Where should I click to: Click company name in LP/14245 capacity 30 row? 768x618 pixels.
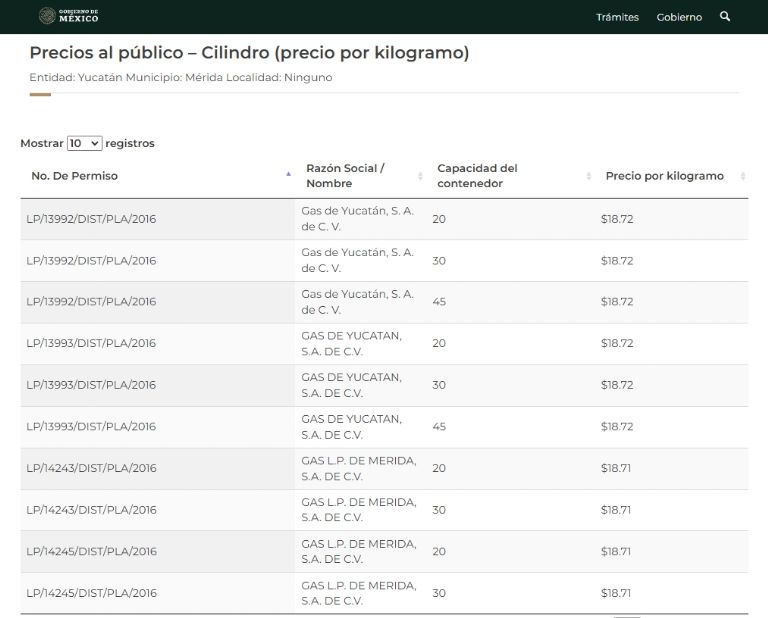(359, 593)
